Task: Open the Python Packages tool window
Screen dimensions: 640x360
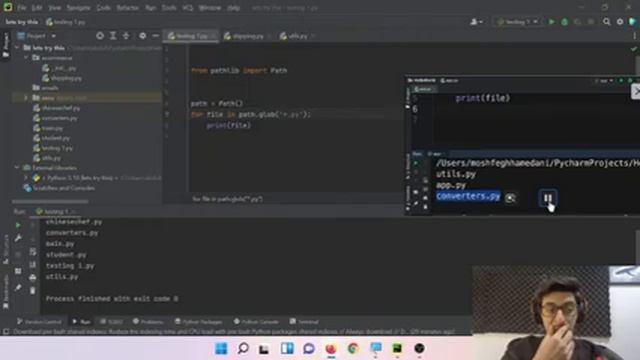Action: (x=198, y=322)
